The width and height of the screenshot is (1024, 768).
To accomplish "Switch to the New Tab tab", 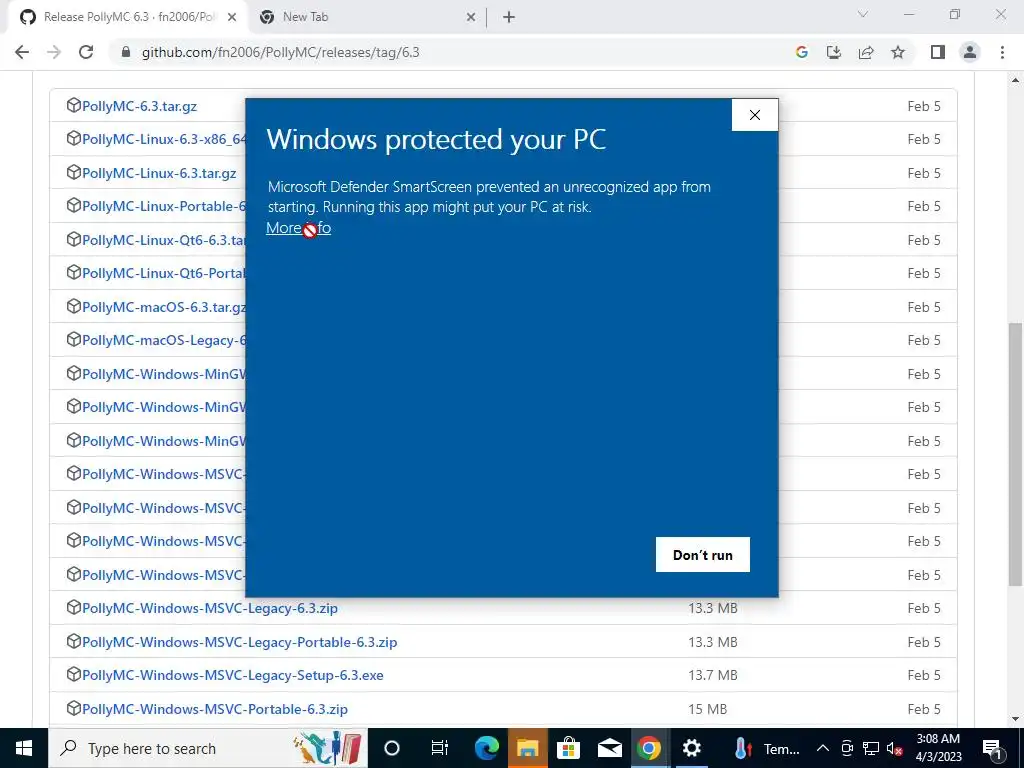I will (366, 17).
